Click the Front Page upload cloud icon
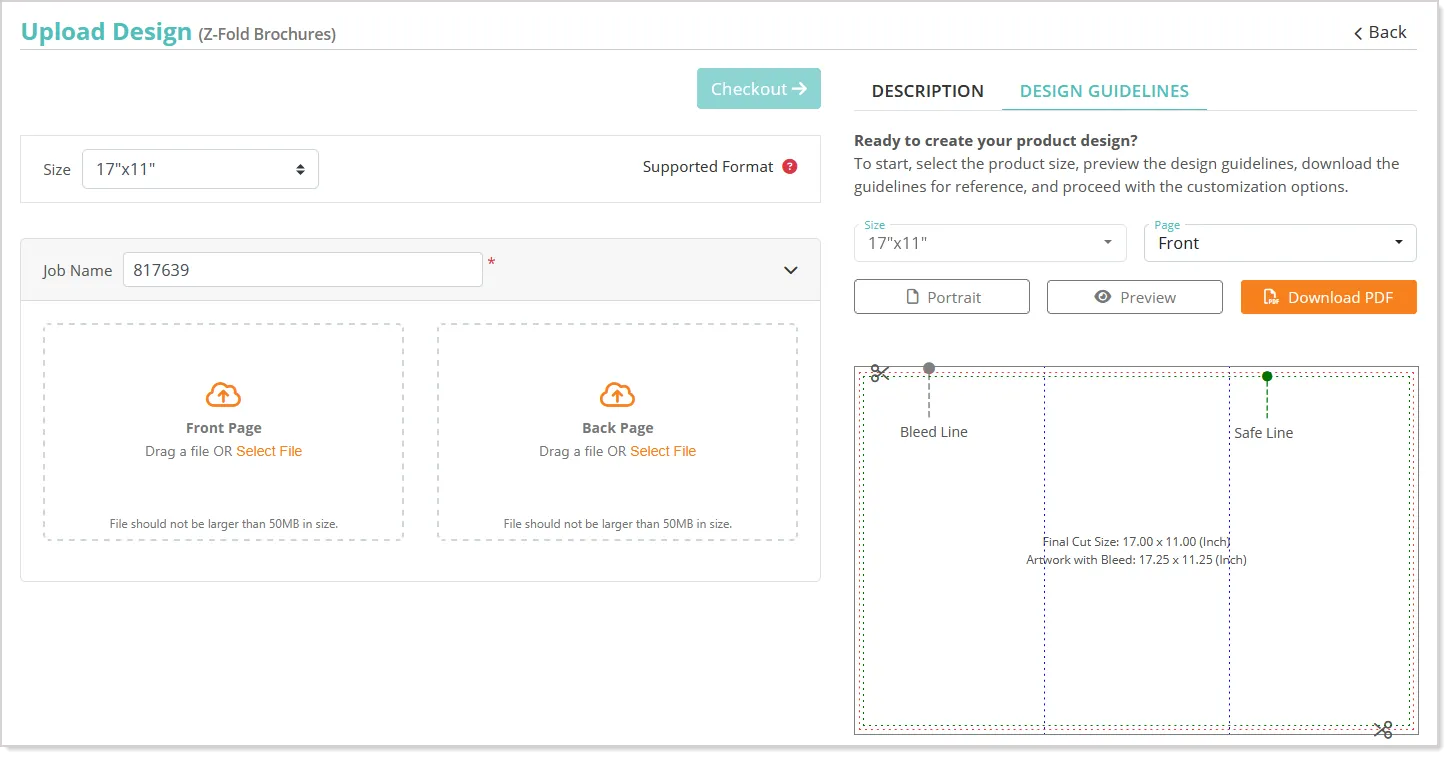This screenshot has width=1449, height=757. pyautogui.click(x=223, y=395)
